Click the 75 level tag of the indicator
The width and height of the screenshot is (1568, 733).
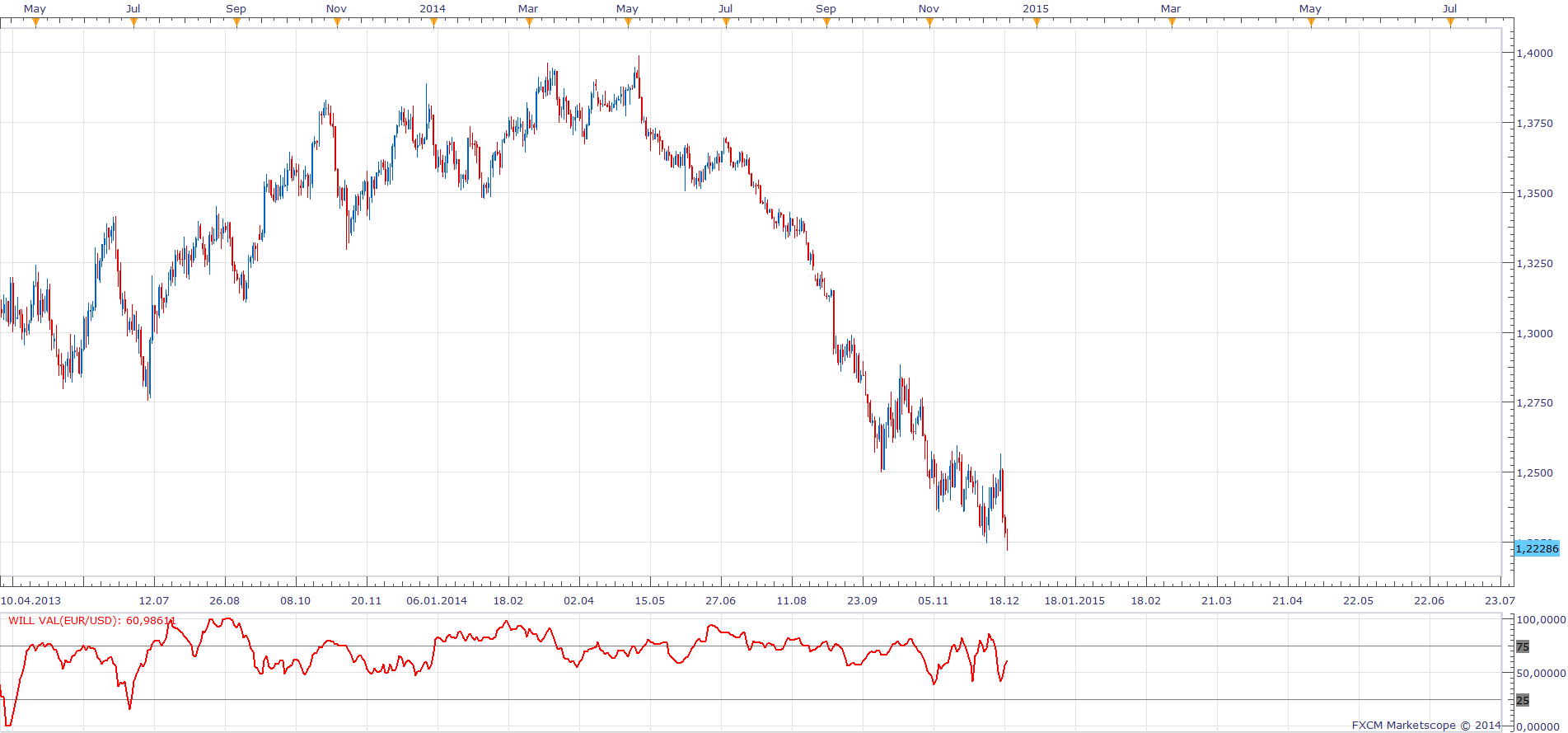1523,646
